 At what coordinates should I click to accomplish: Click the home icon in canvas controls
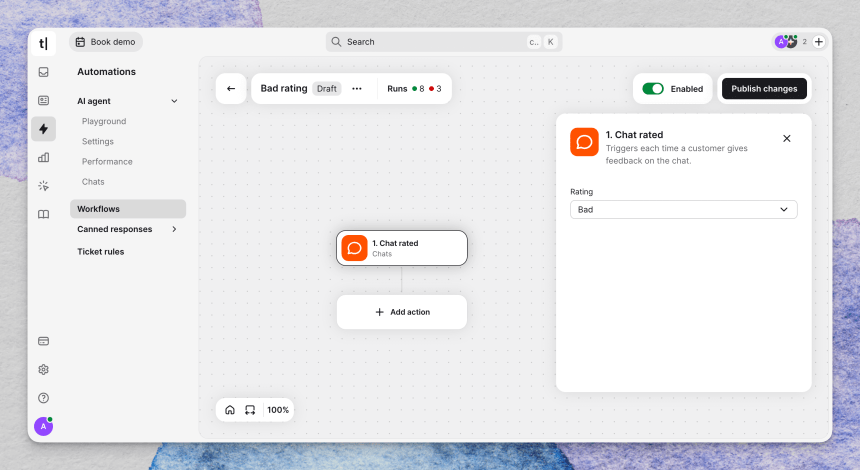tap(230, 410)
